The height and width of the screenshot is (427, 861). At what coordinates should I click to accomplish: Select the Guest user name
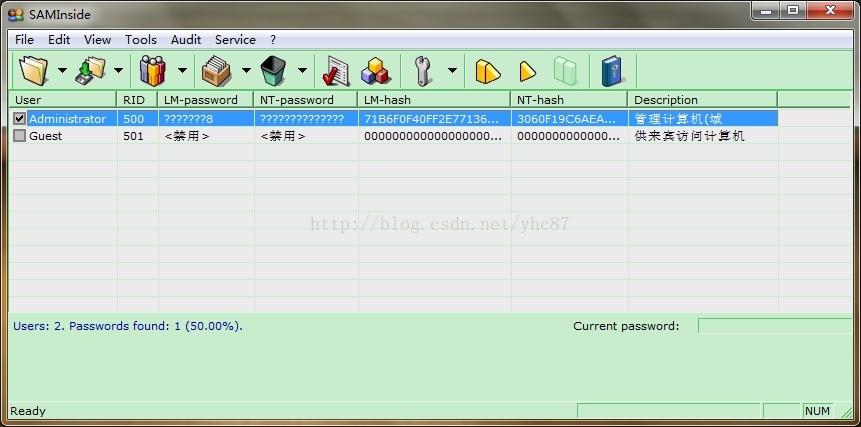coord(46,136)
